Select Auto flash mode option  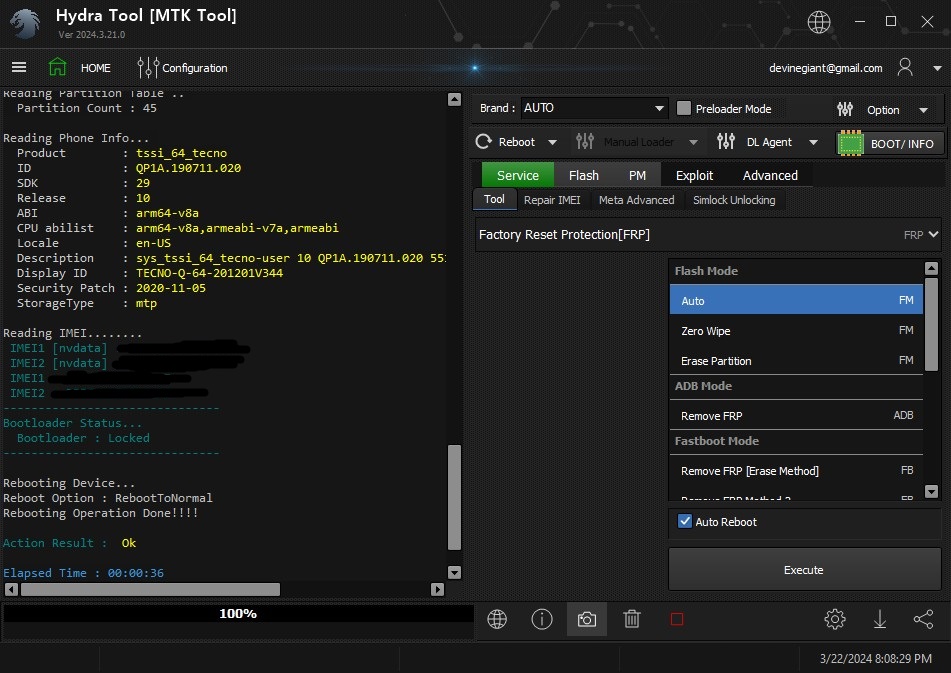pos(796,300)
